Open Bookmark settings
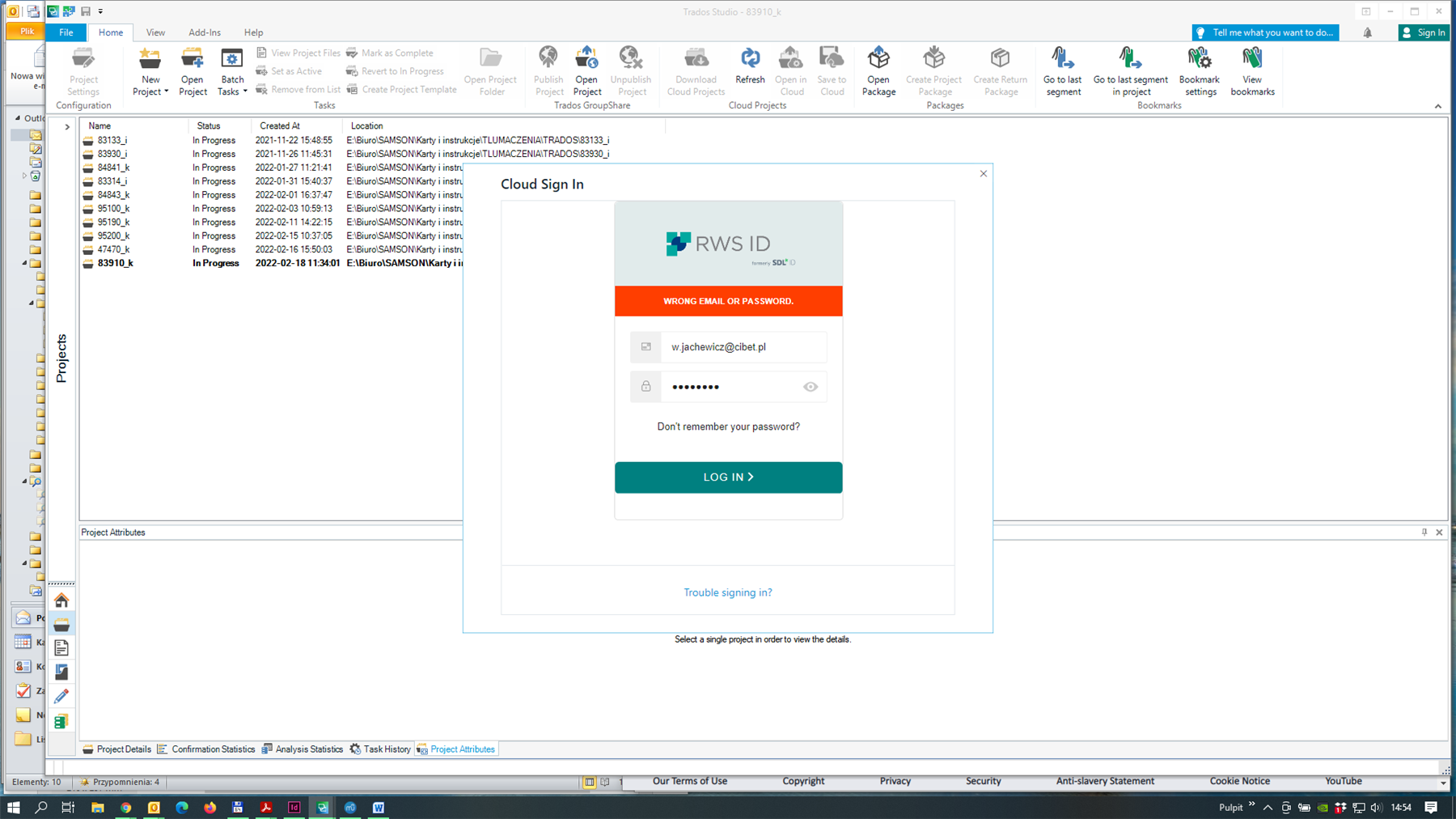The width and height of the screenshot is (1456, 819). [1200, 71]
